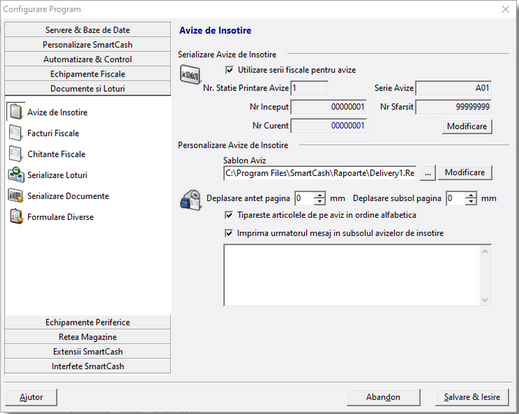519x414 pixels.
Task: Expand Personalizare SmartCash section
Action: pyautogui.click(x=88, y=44)
